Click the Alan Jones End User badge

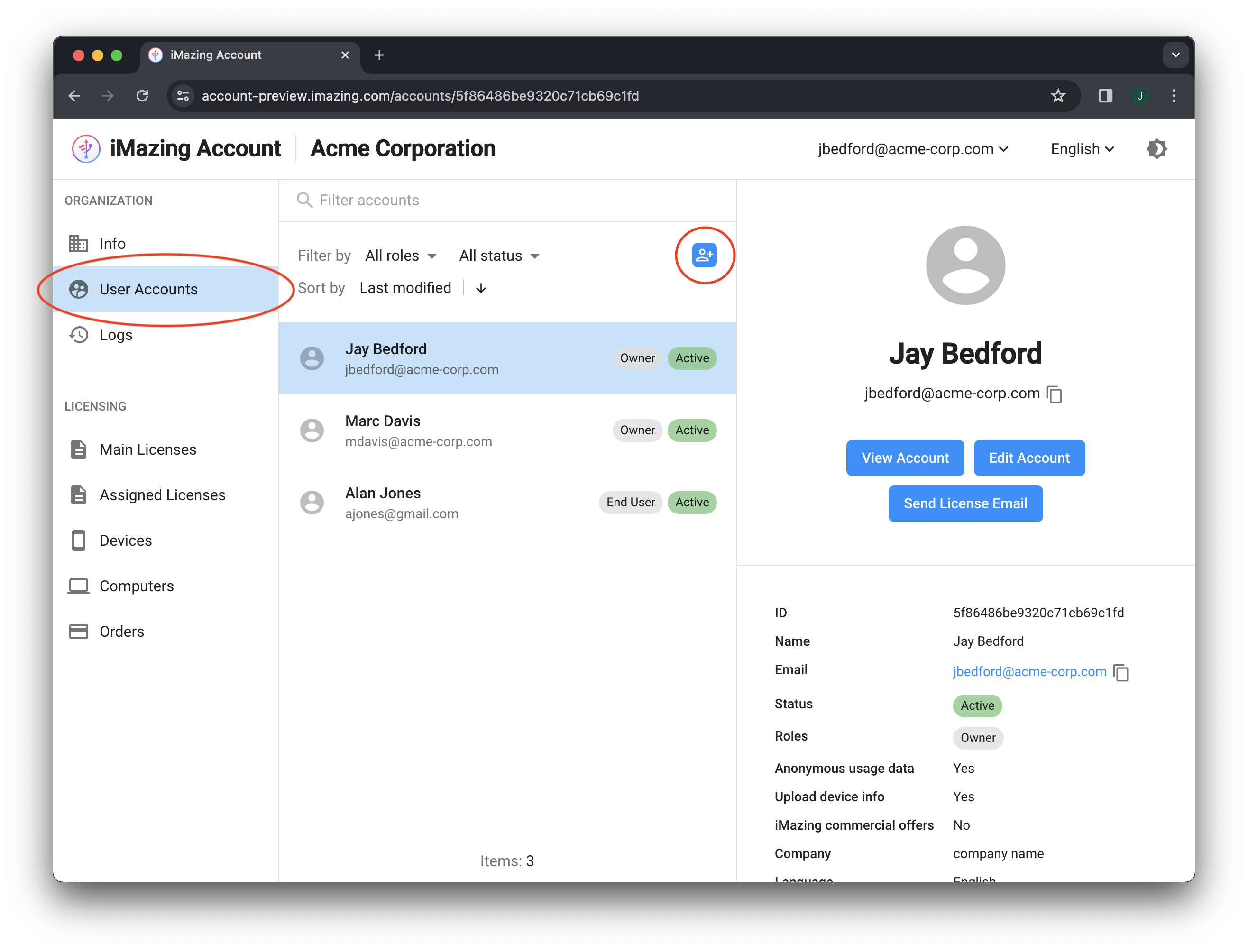tap(630, 503)
